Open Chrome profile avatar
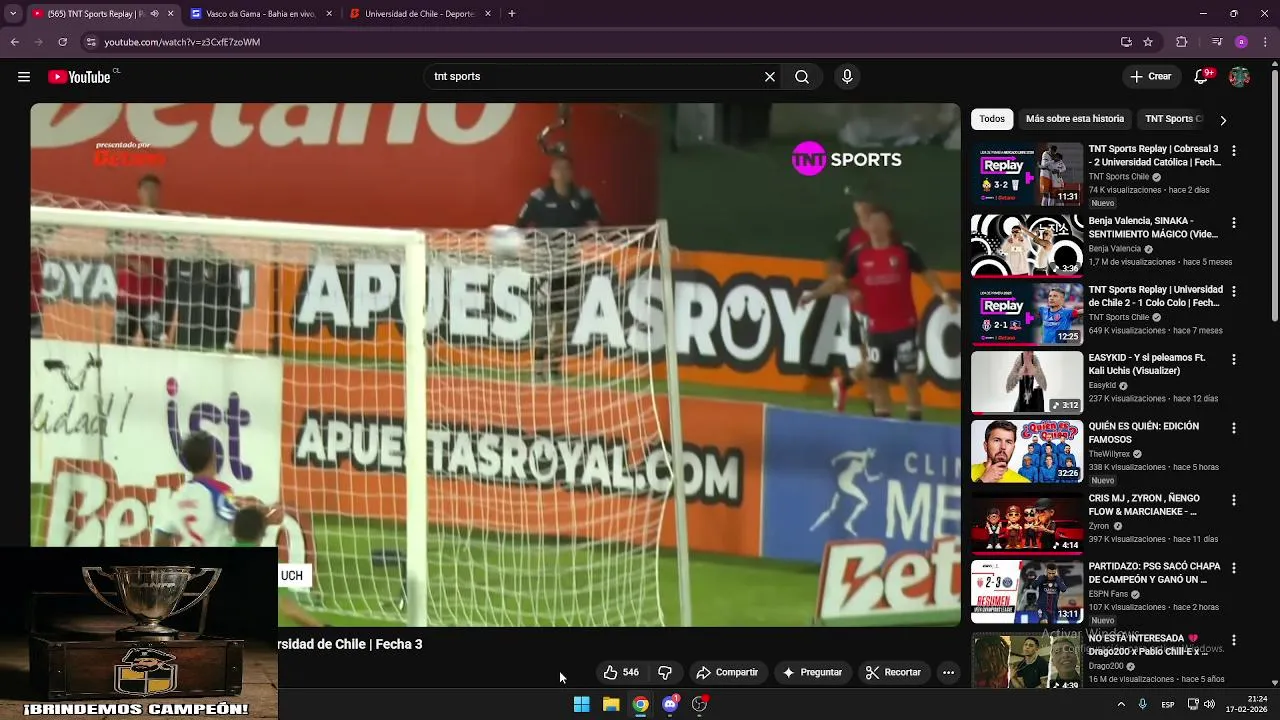 click(1241, 42)
